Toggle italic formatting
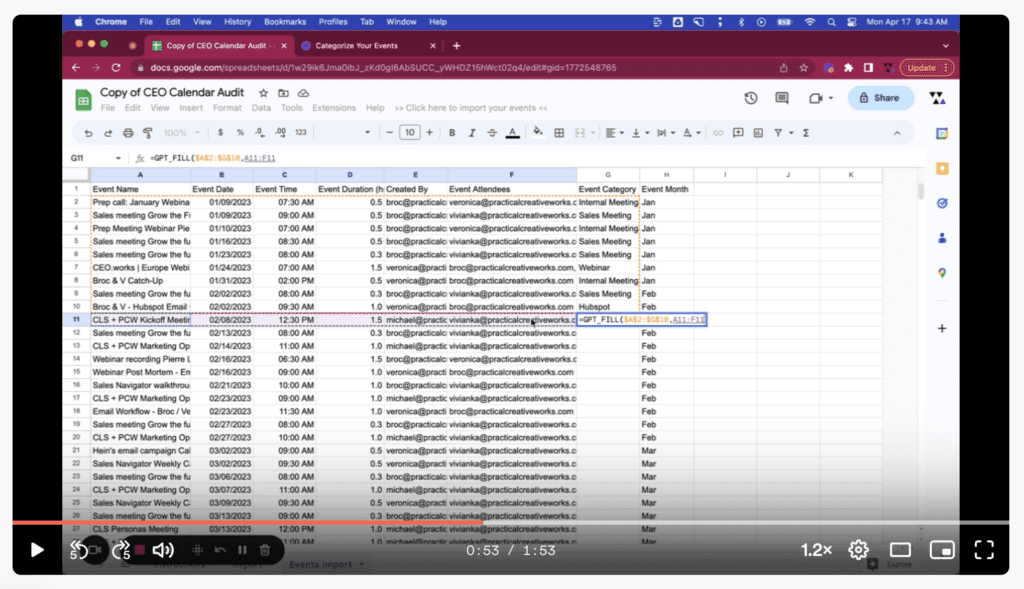Screen dimensions: 1024x589 (x=472, y=133)
